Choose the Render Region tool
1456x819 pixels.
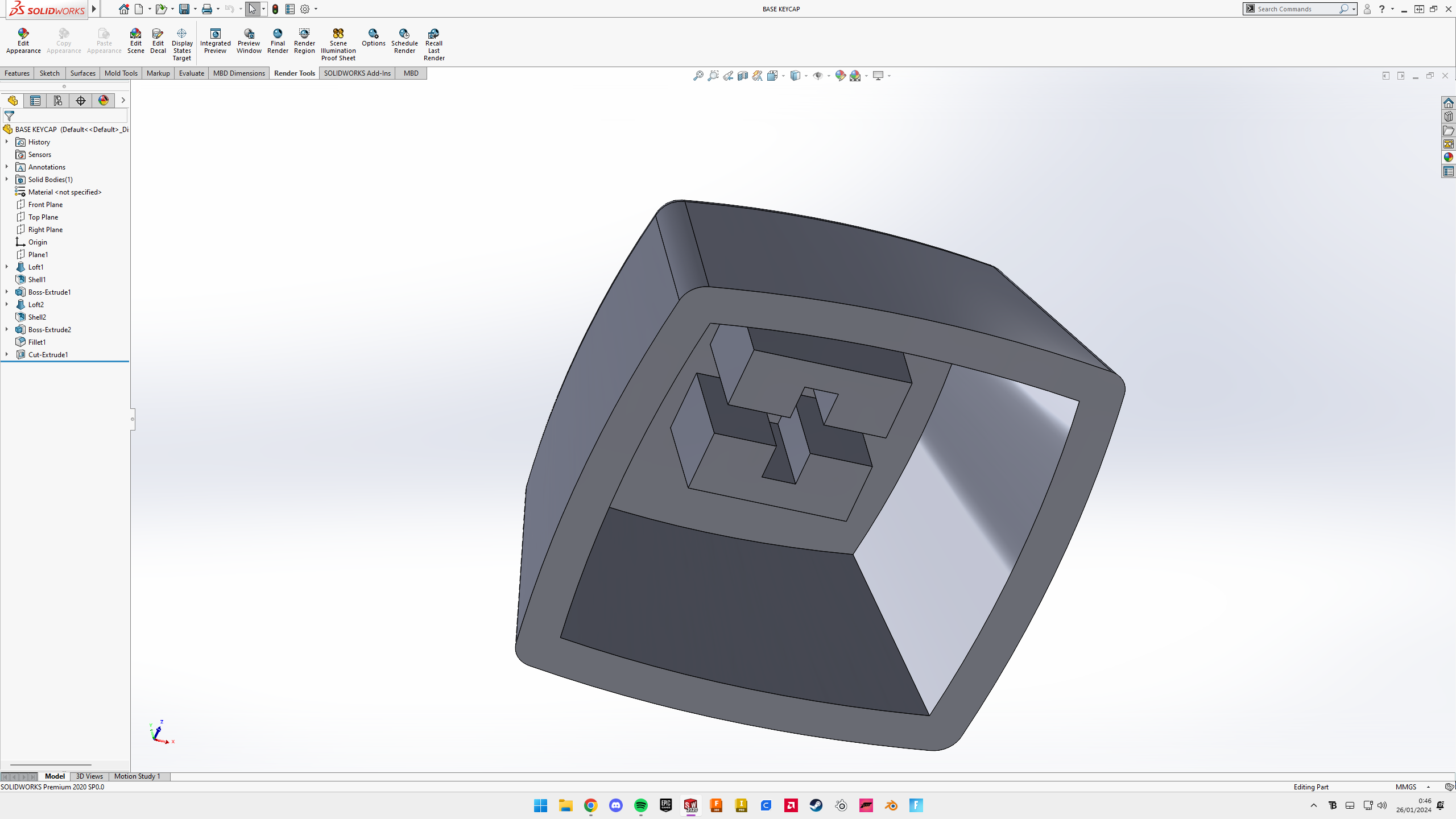point(304,41)
